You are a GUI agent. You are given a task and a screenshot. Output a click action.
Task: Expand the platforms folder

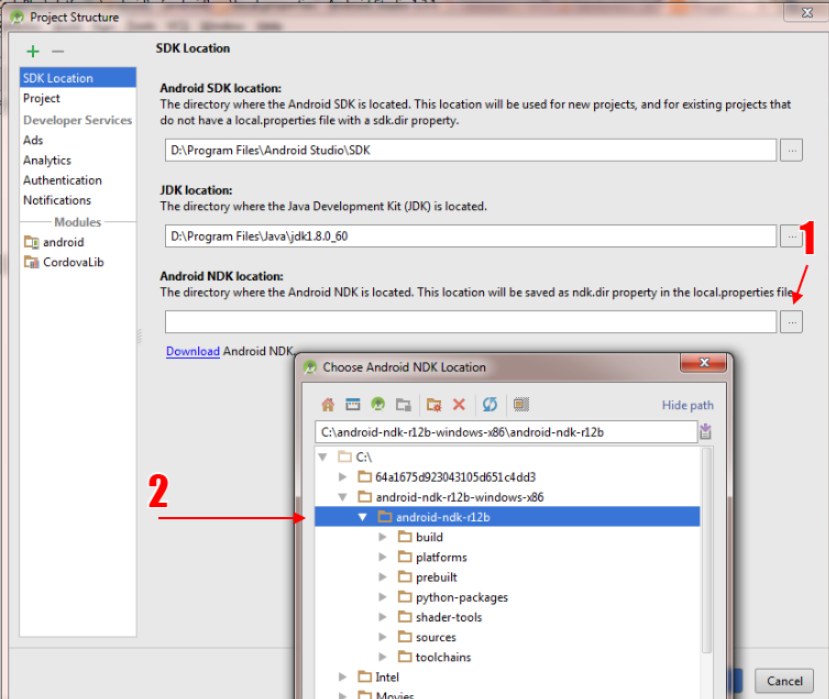tap(383, 557)
